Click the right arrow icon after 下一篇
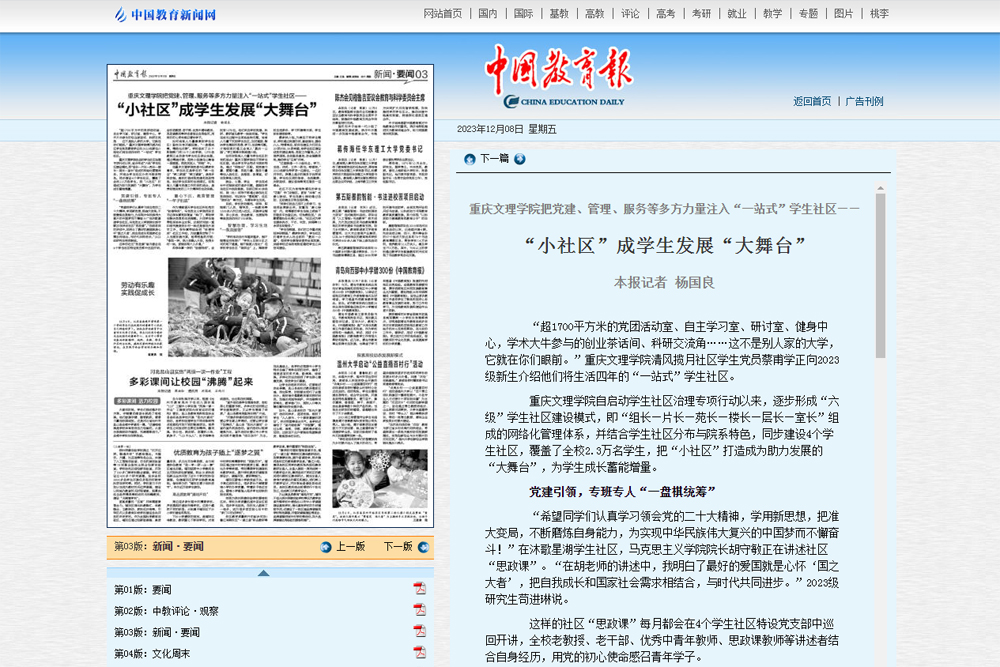This screenshot has height=667, width=1000. click(x=520, y=159)
